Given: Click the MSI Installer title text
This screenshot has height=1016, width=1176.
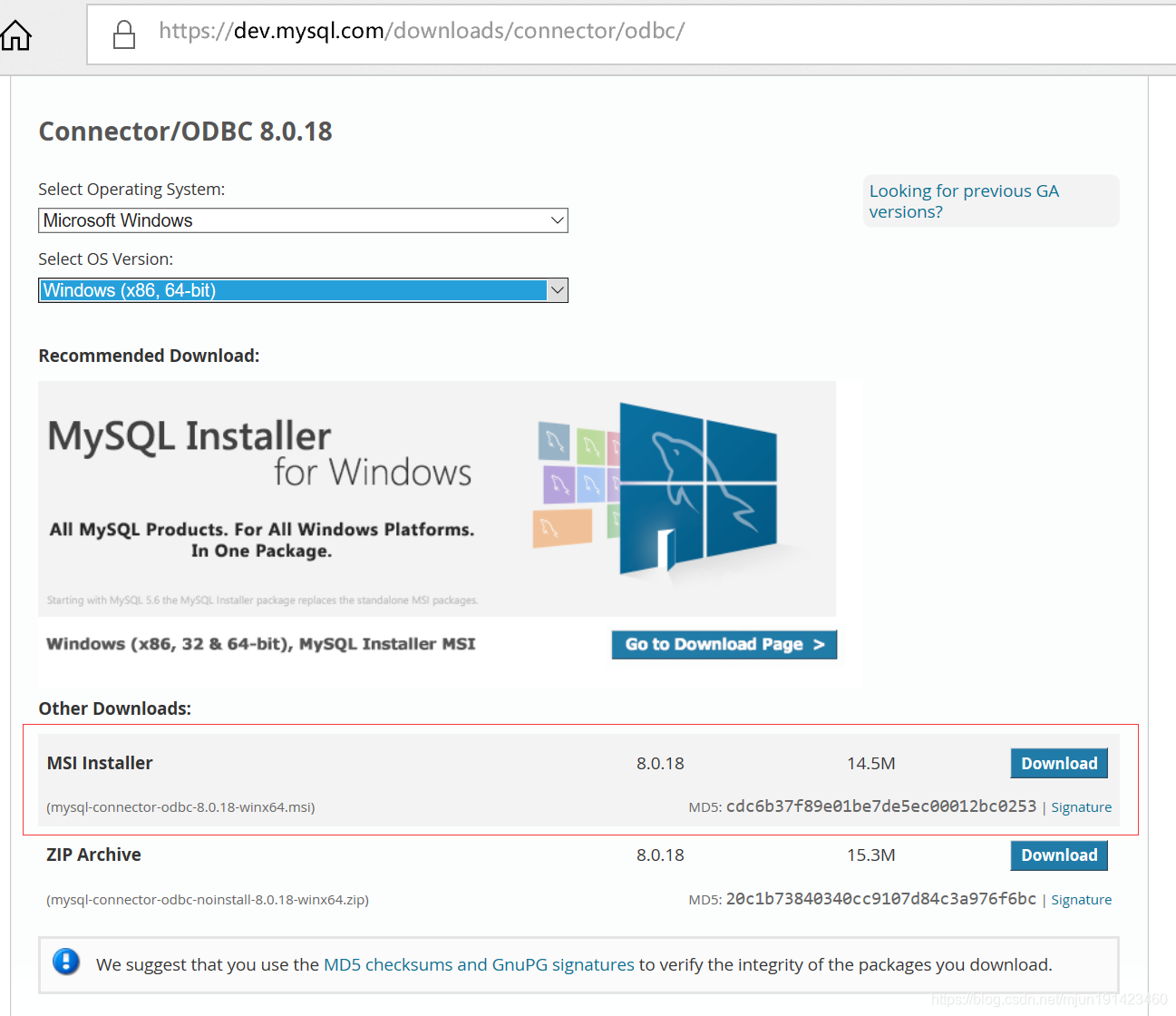Looking at the screenshot, I should tap(100, 763).
